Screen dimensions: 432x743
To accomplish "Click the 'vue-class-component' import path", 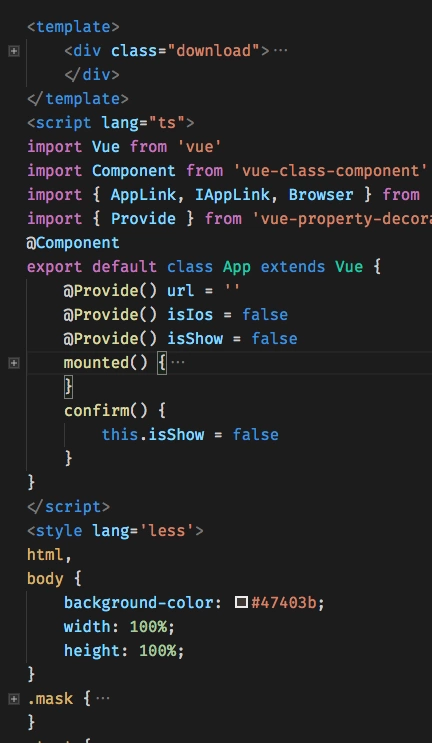I will pos(330,171).
